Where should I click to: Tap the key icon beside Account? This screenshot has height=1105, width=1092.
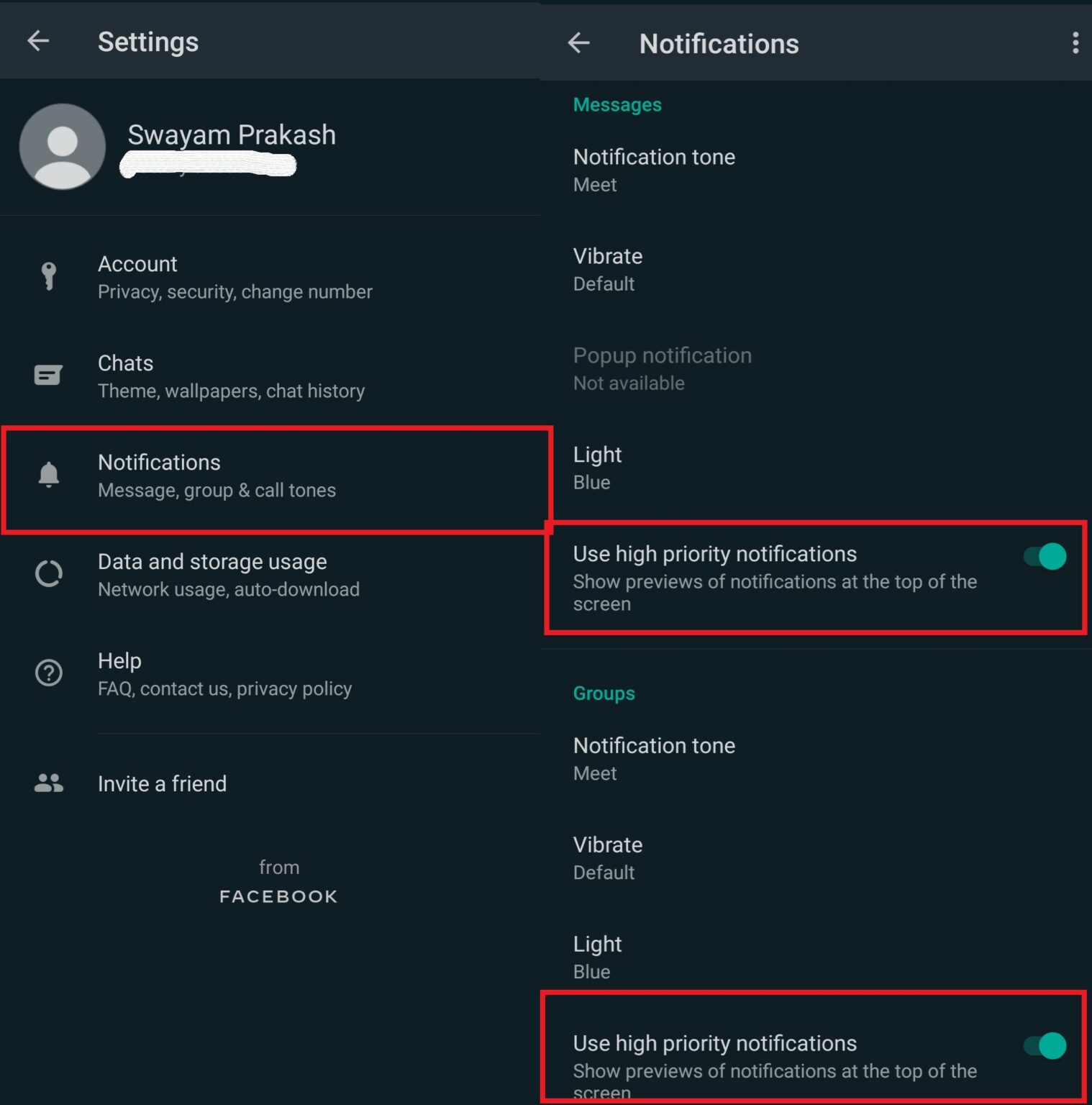[x=48, y=276]
